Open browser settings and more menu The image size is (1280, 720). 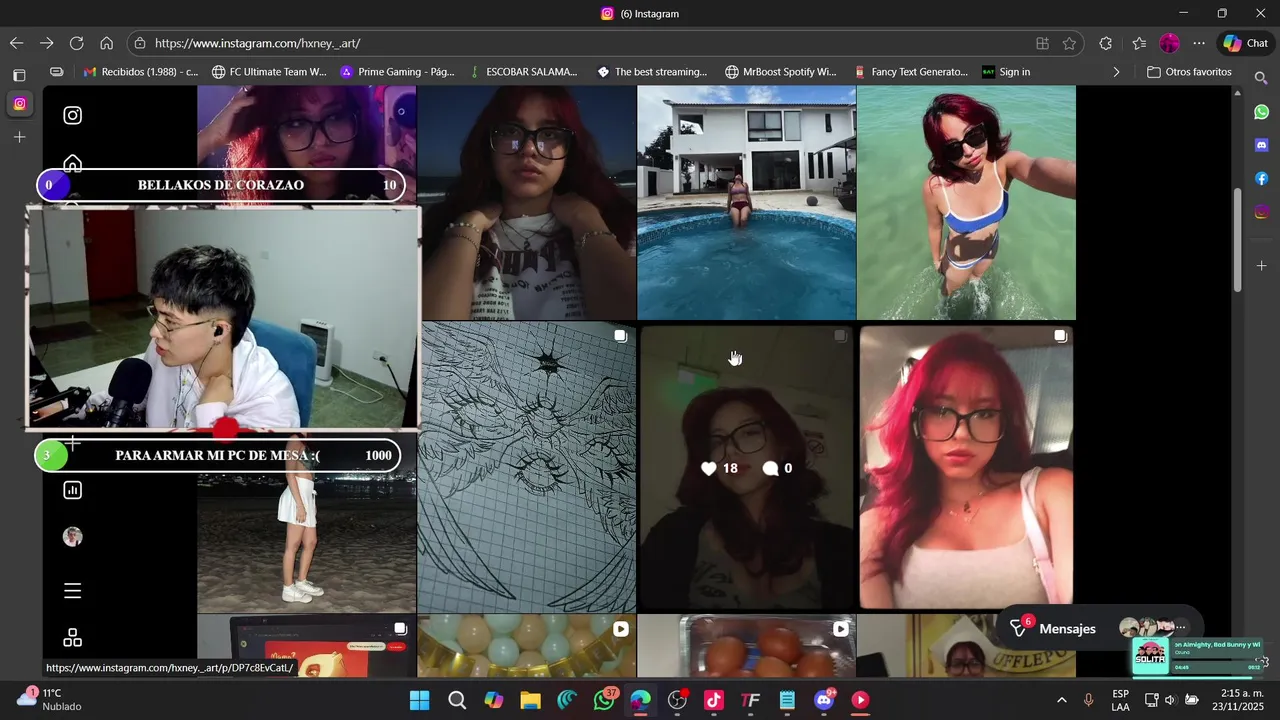click(1199, 43)
